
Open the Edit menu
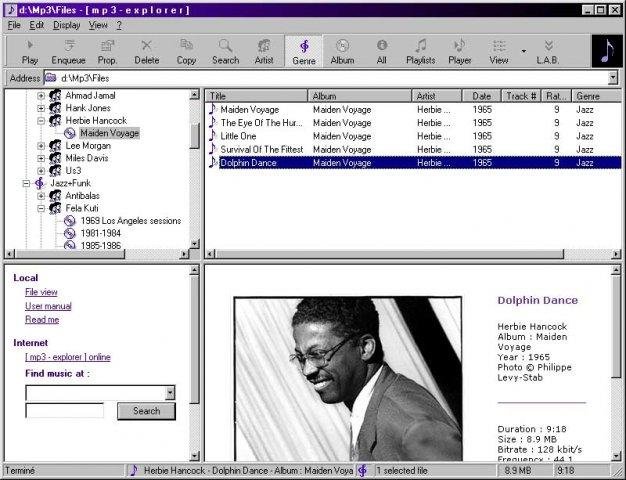click(36, 25)
